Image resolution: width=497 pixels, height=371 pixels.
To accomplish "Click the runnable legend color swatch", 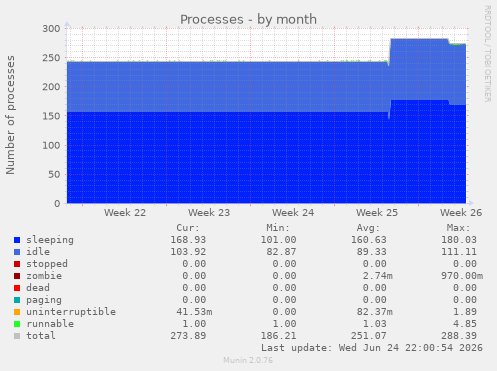I will 17,324.
